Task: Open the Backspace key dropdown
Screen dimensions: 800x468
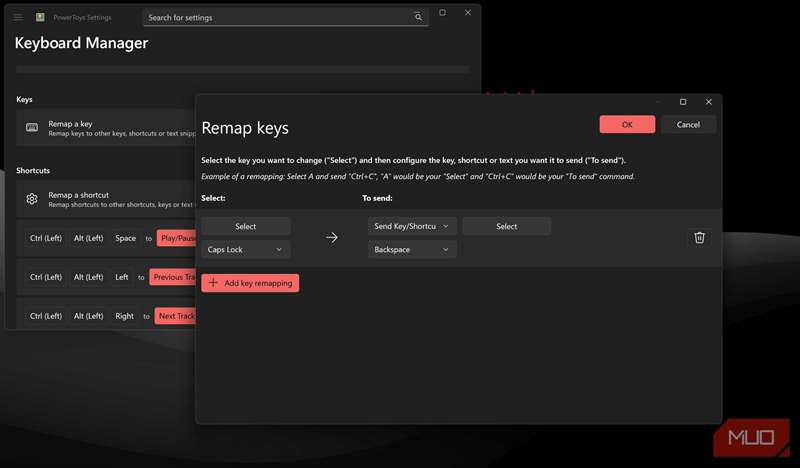Action: (x=412, y=249)
